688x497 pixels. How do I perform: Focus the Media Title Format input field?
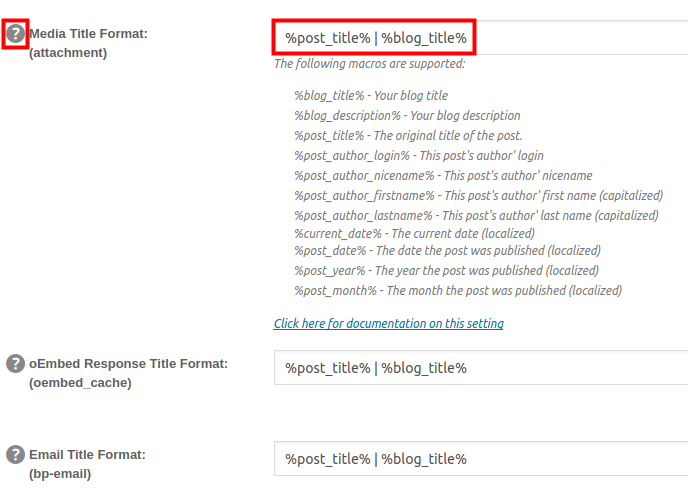pos(480,38)
